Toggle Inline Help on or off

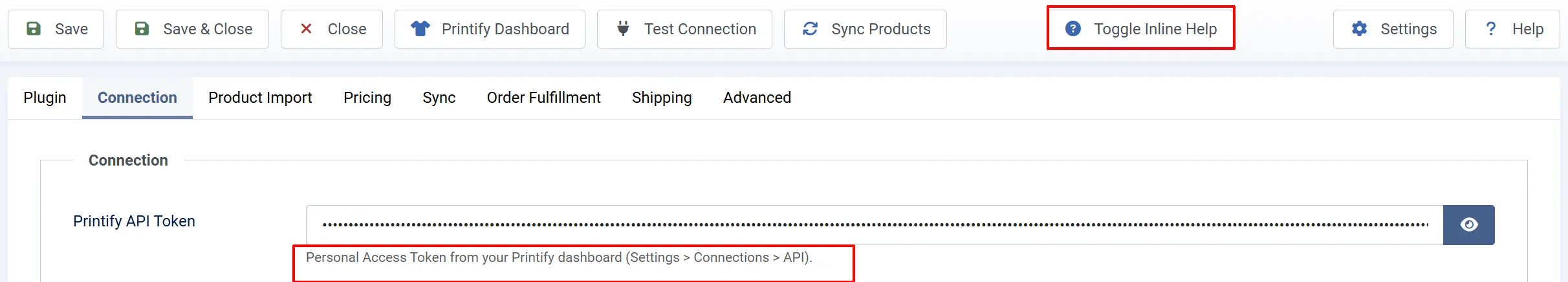1141,29
